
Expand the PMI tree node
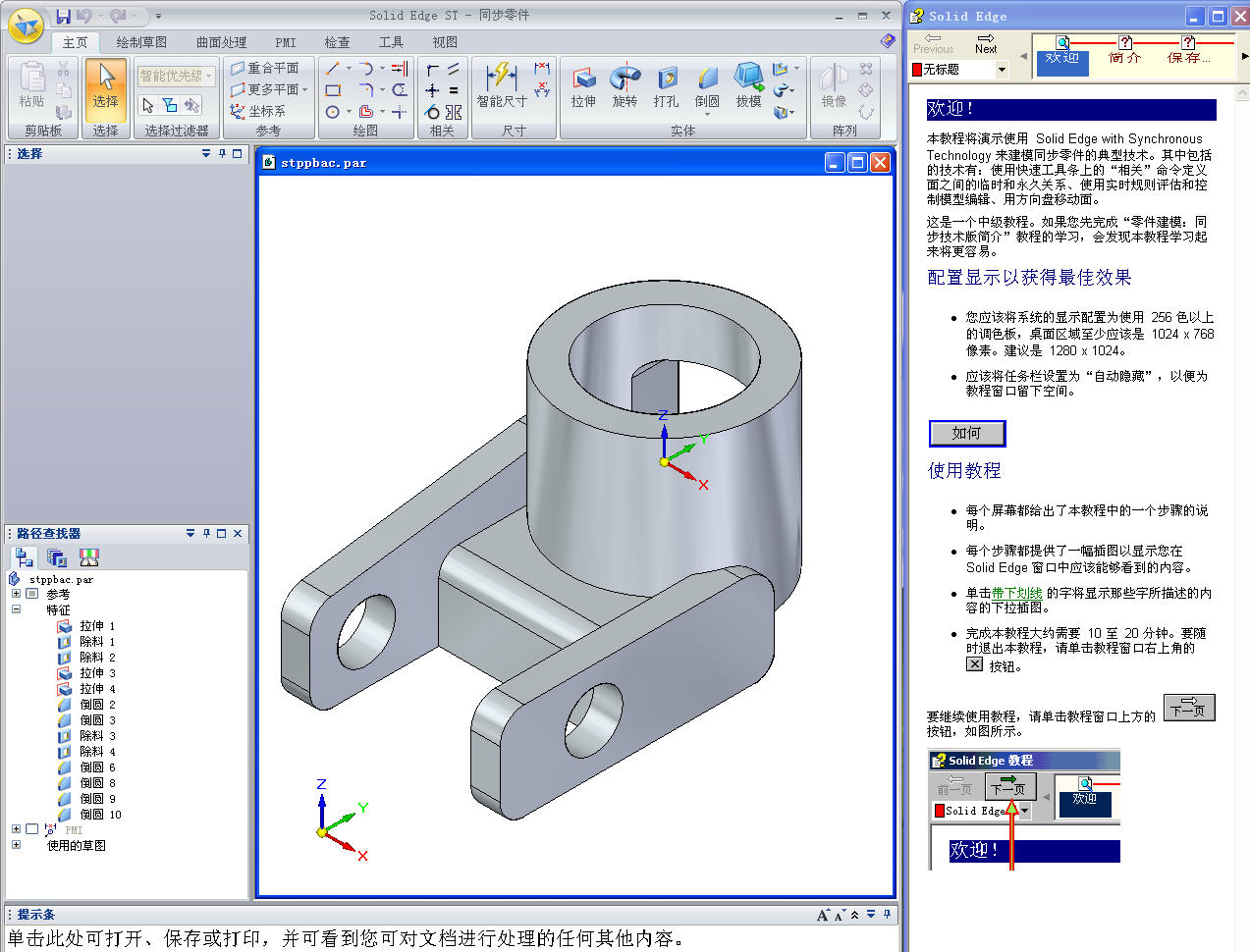[x=16, y=829]
